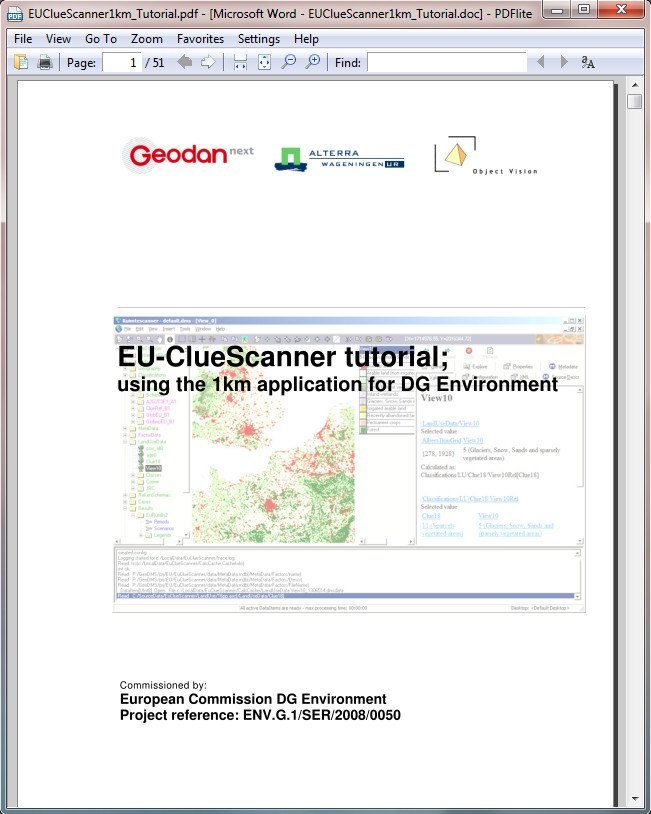The height and width of the screenshot is (814, 651).
Task: Click the vertical scrollbar thumb
Action: [x=635, y=101]
